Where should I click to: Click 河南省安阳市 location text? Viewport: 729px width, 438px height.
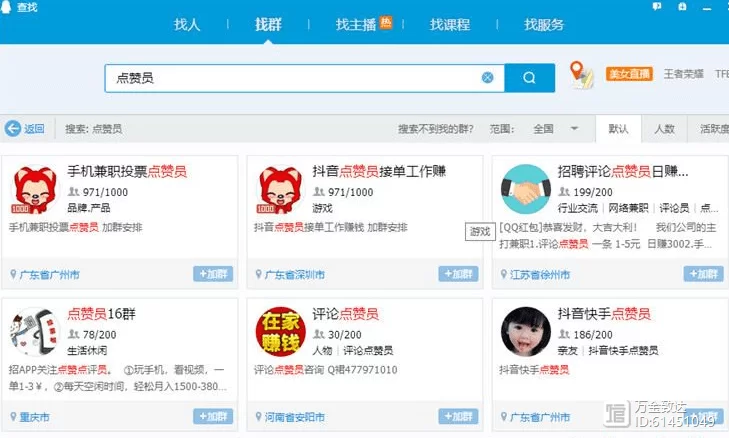coord(295,417)
